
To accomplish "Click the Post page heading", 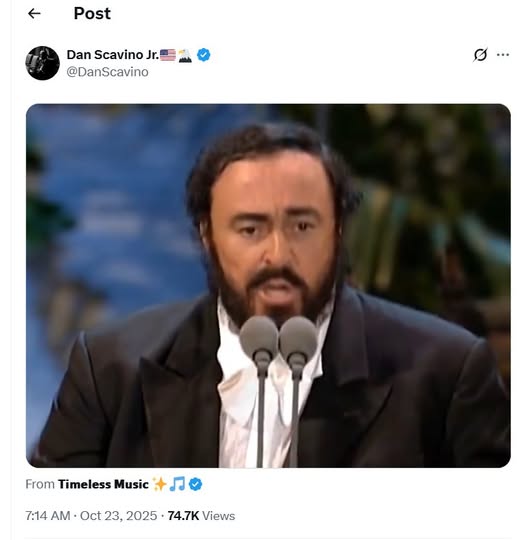I will pos(92,13).
